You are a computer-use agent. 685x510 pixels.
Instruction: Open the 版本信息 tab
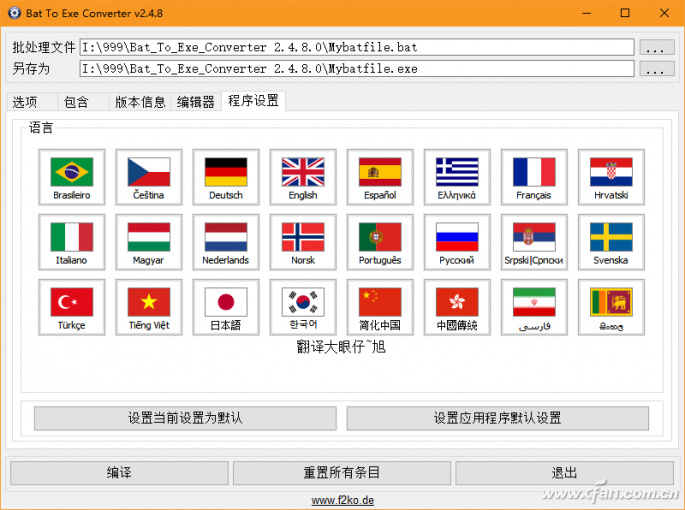click(x=140, y=102)
